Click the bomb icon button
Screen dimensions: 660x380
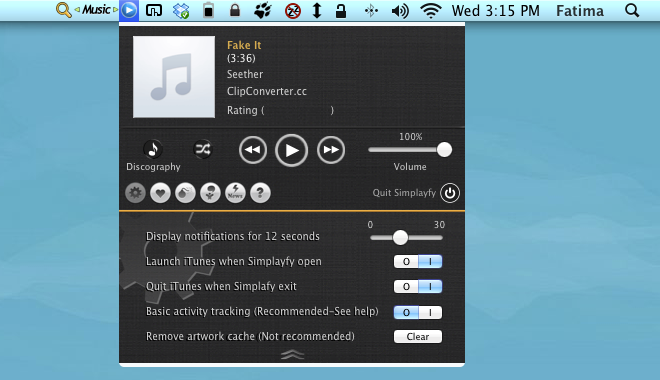click(185, 193)
